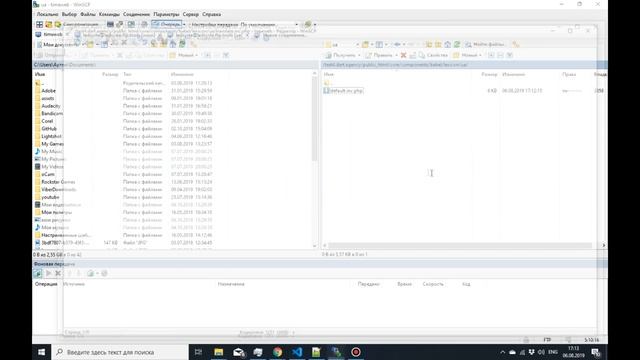
Task: Open the Сервер menu
Action: tap(191, 14)
